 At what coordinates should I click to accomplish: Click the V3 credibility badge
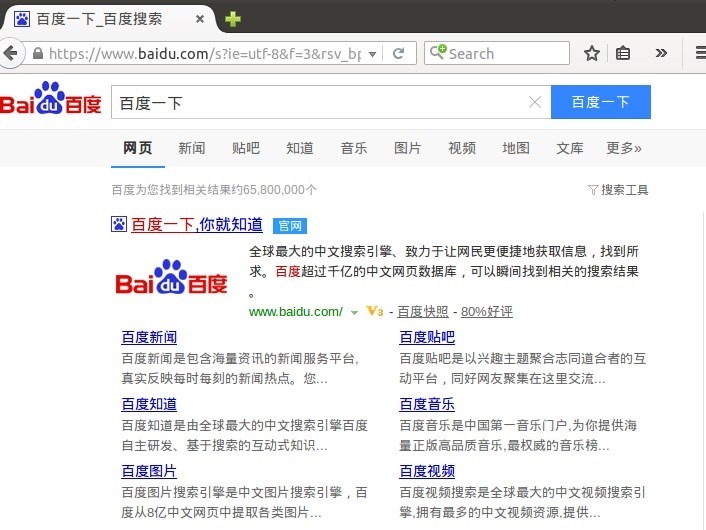[375, 311]
